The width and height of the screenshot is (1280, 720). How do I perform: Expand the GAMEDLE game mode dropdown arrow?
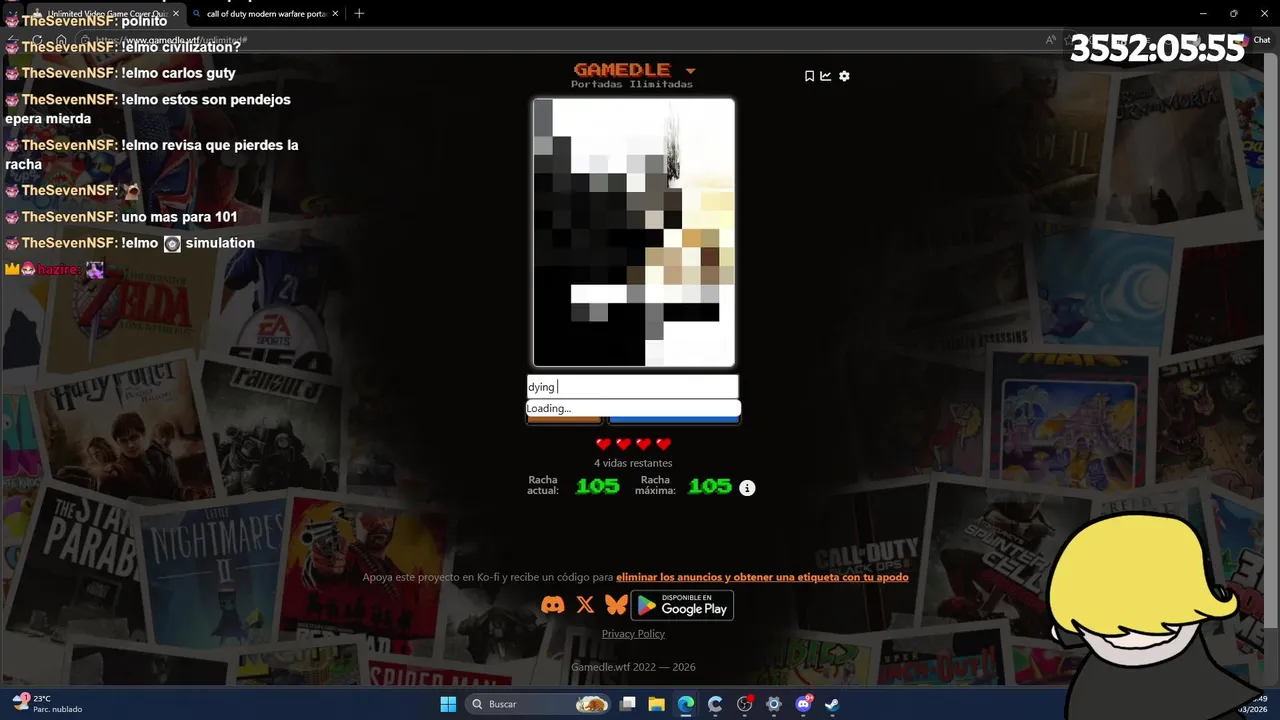[x=690, y=71]
